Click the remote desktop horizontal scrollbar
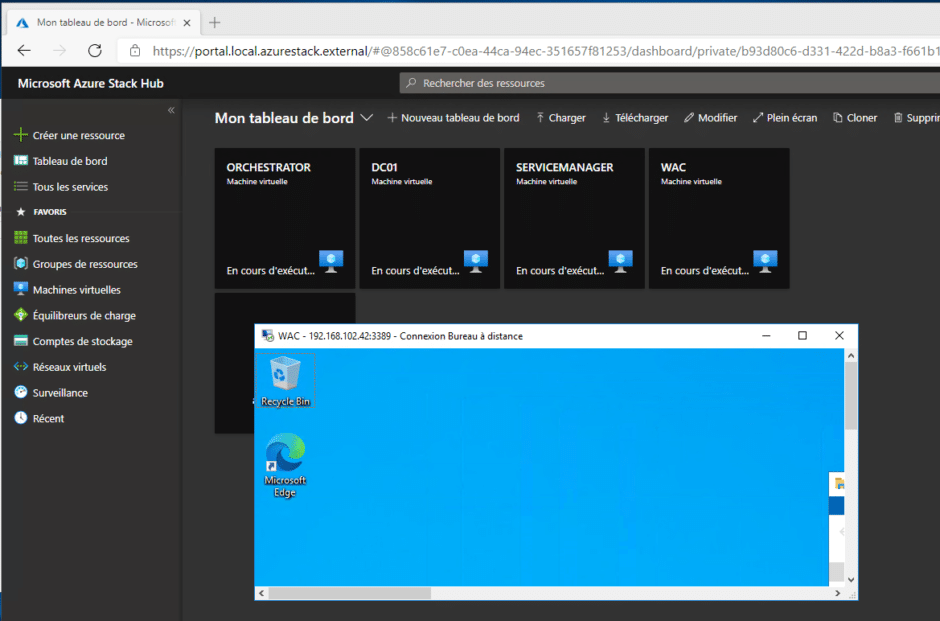The image size is (940, 621). [x=350, y=593]
